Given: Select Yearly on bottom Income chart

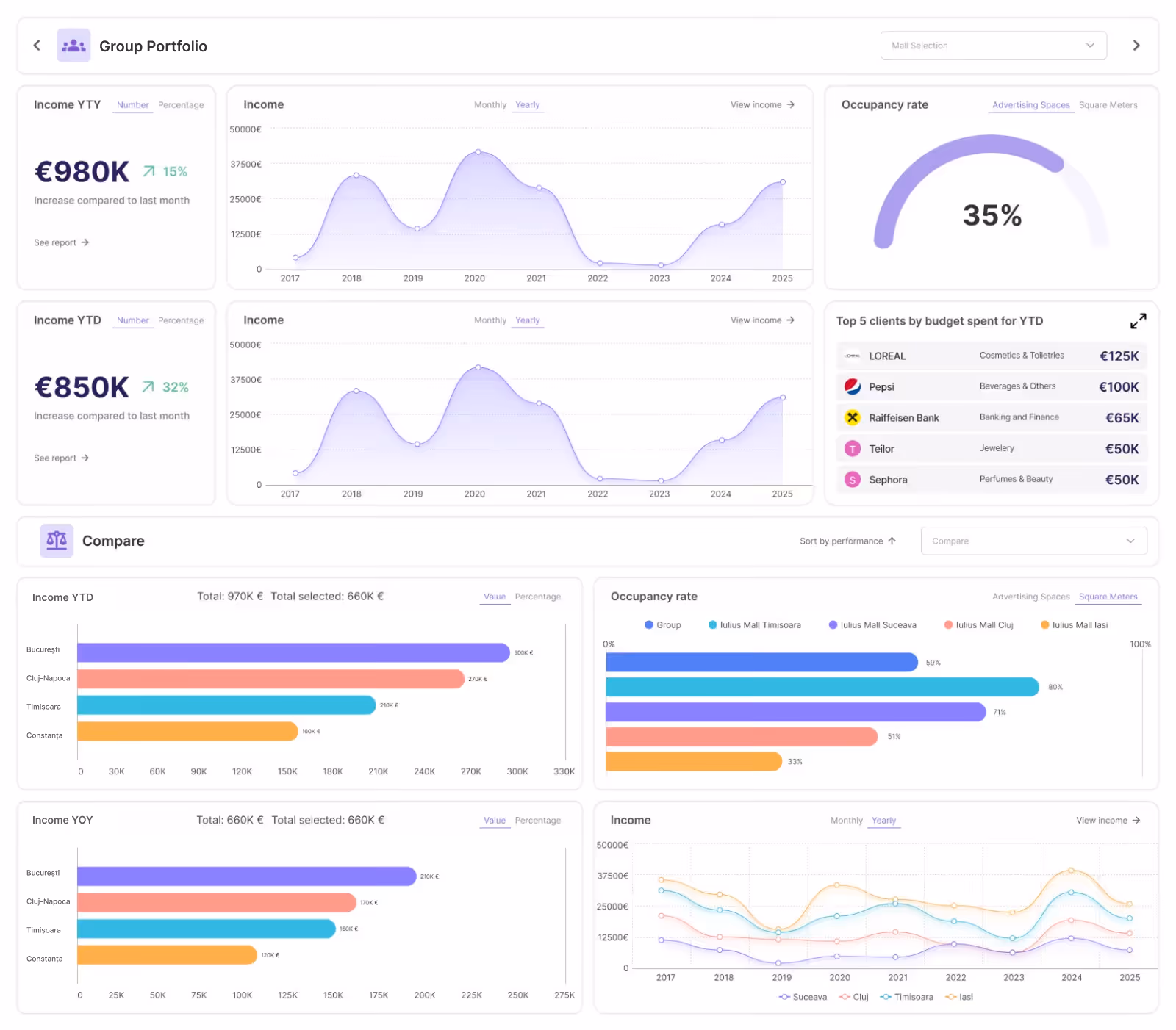Looking at the screenshot, I should 883,820.
